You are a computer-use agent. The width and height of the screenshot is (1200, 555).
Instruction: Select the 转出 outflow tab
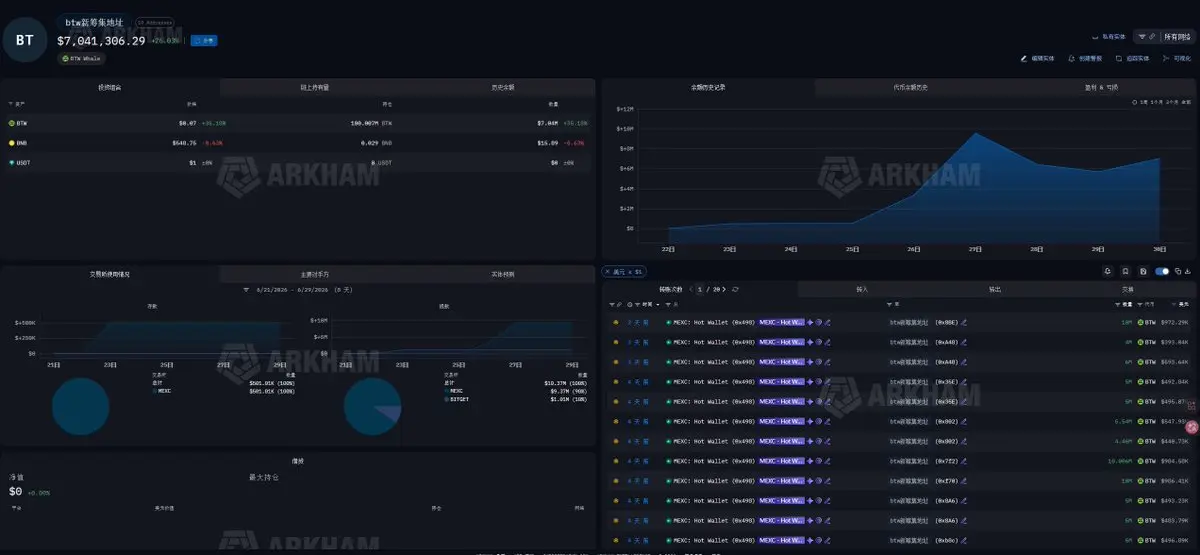[x=995, y=289]
